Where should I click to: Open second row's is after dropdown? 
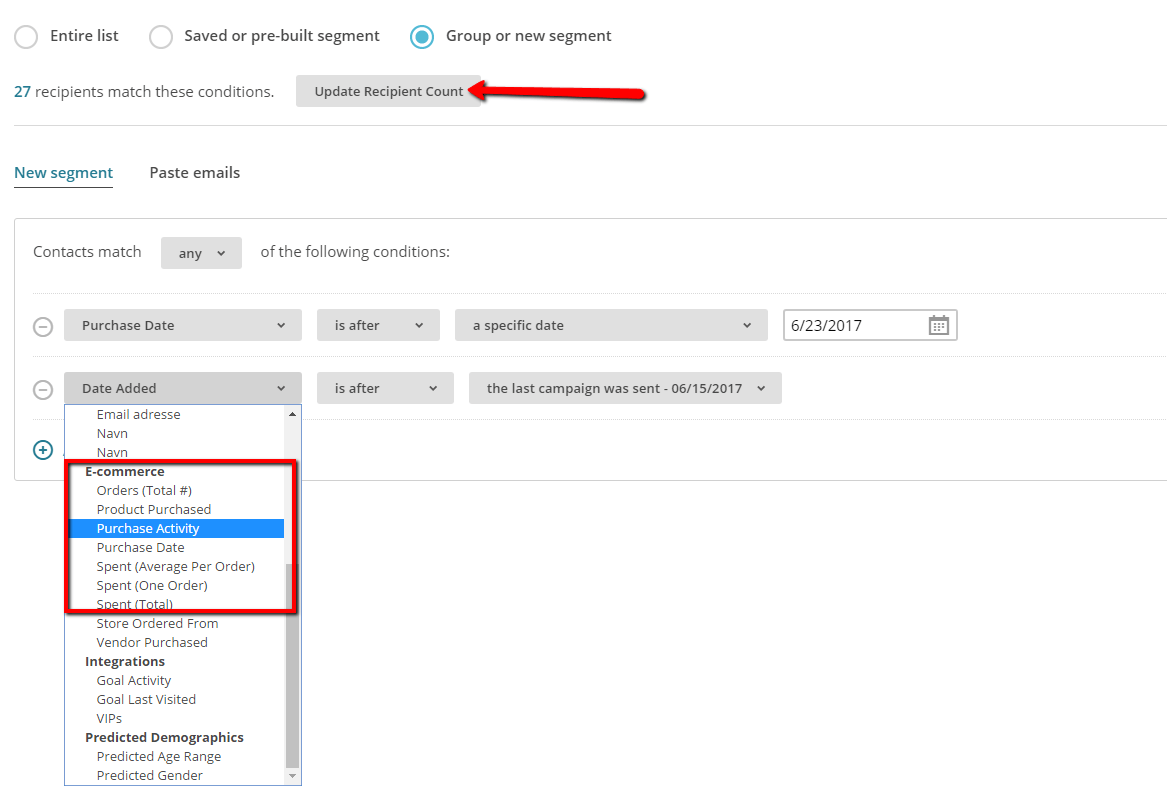click(386, 388)
